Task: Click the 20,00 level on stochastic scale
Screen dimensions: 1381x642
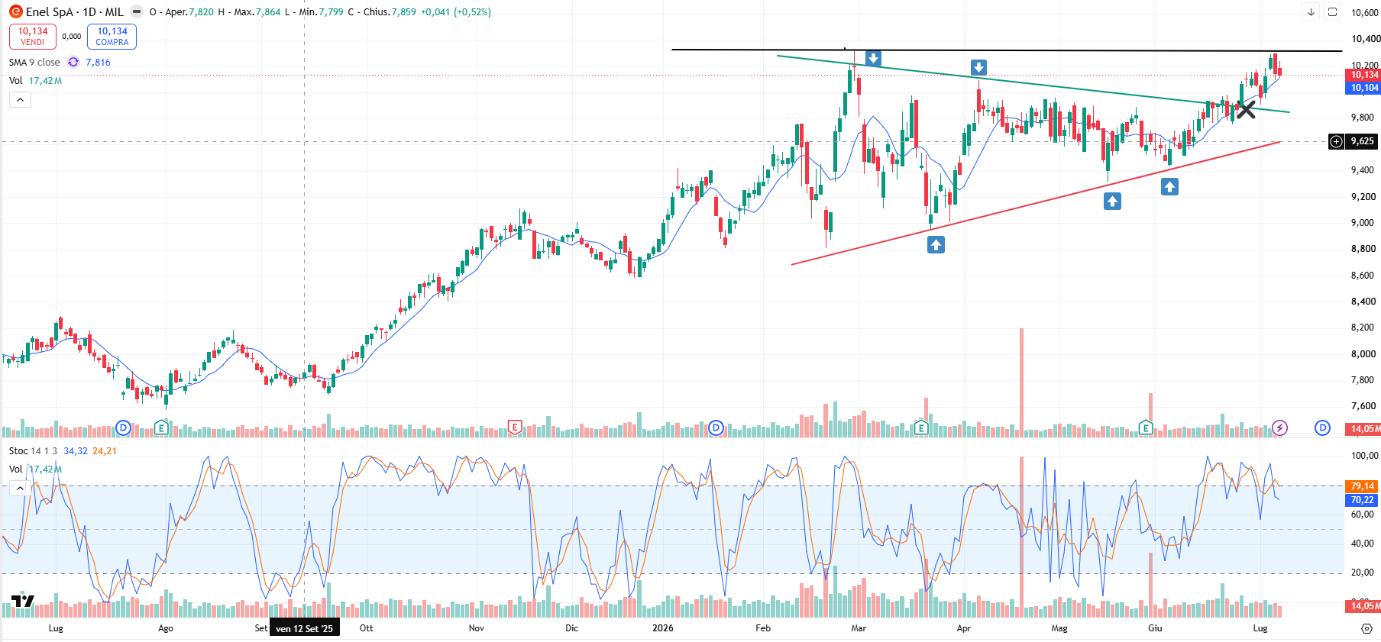Action: point(1363,573)
